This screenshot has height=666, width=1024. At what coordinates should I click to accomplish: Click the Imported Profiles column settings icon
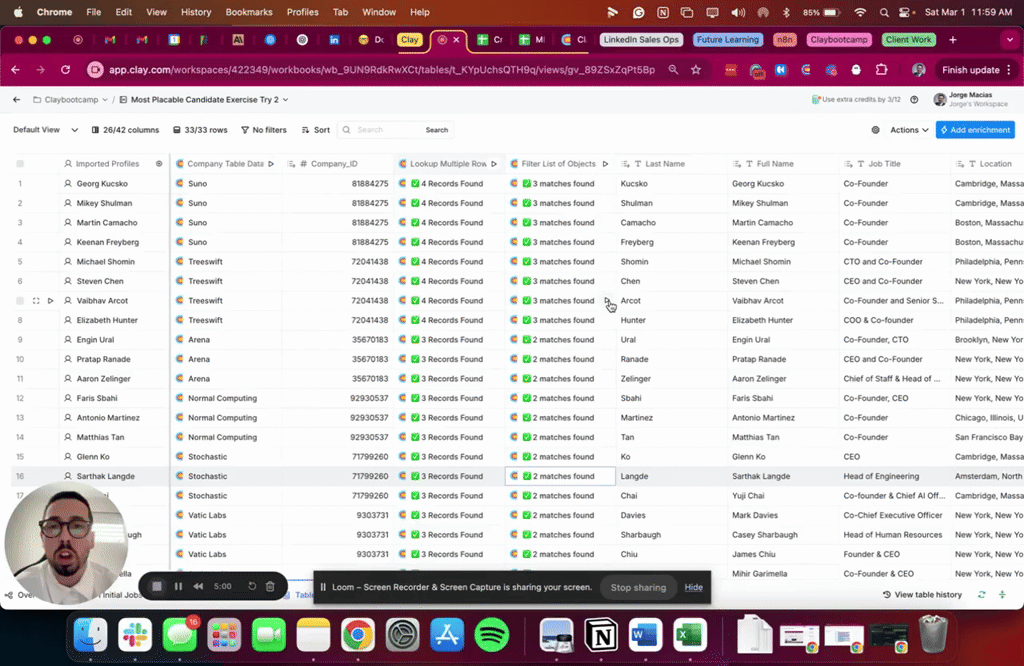158,164
